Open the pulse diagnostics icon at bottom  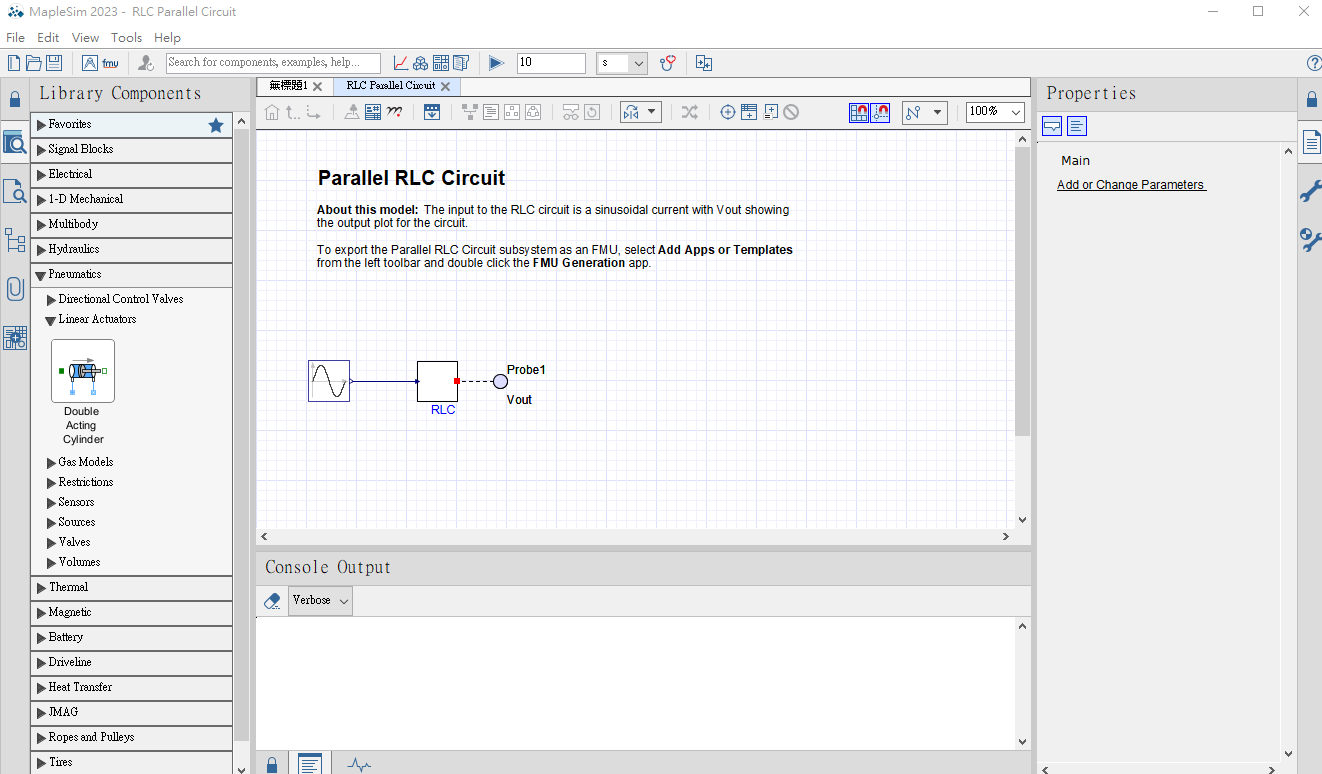coord(359,765)
